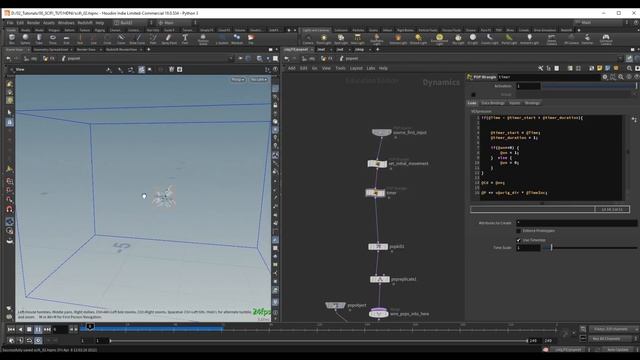Select the File shelf tool

click(251, 39)
